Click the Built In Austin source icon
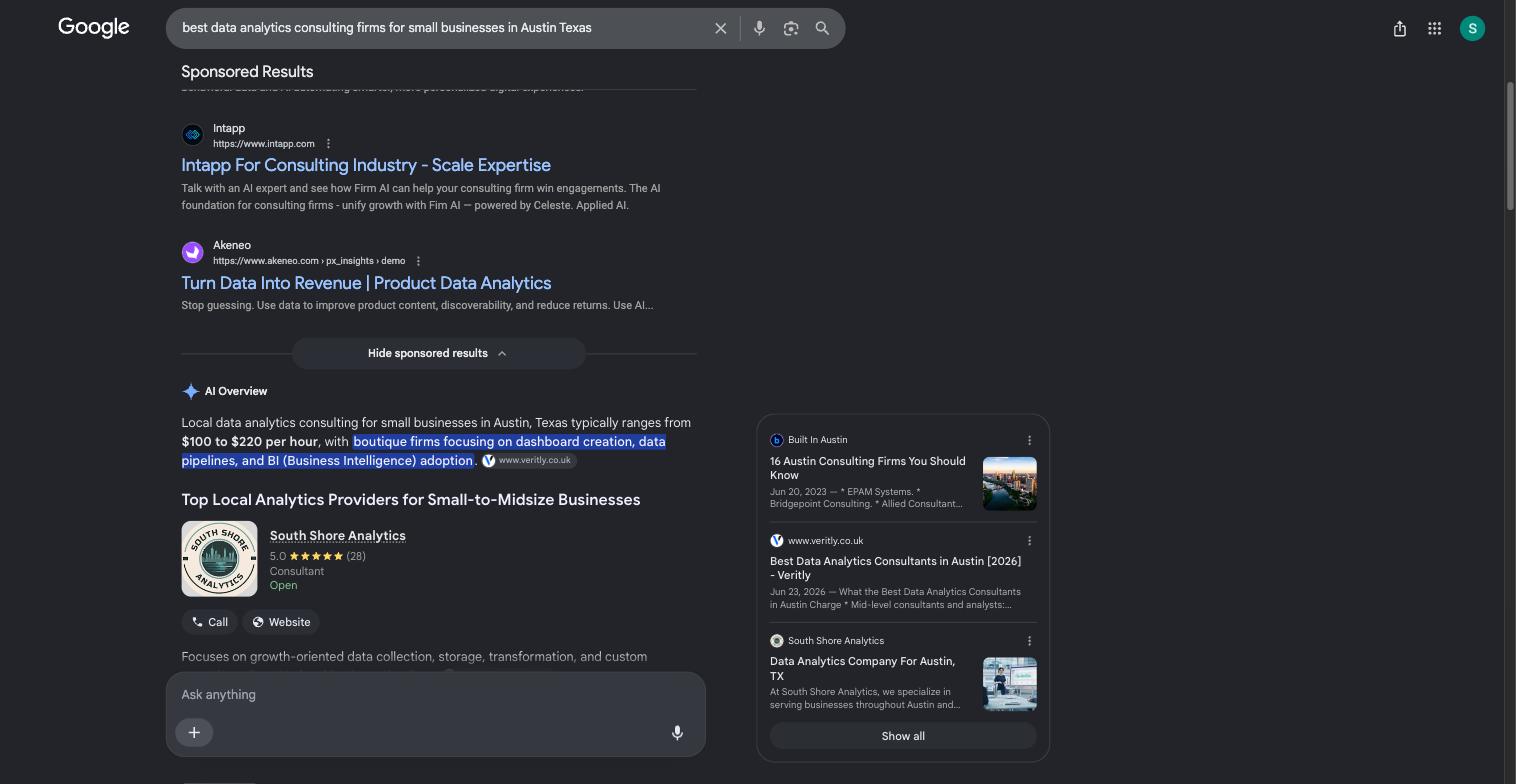 (x=776, y=440)
